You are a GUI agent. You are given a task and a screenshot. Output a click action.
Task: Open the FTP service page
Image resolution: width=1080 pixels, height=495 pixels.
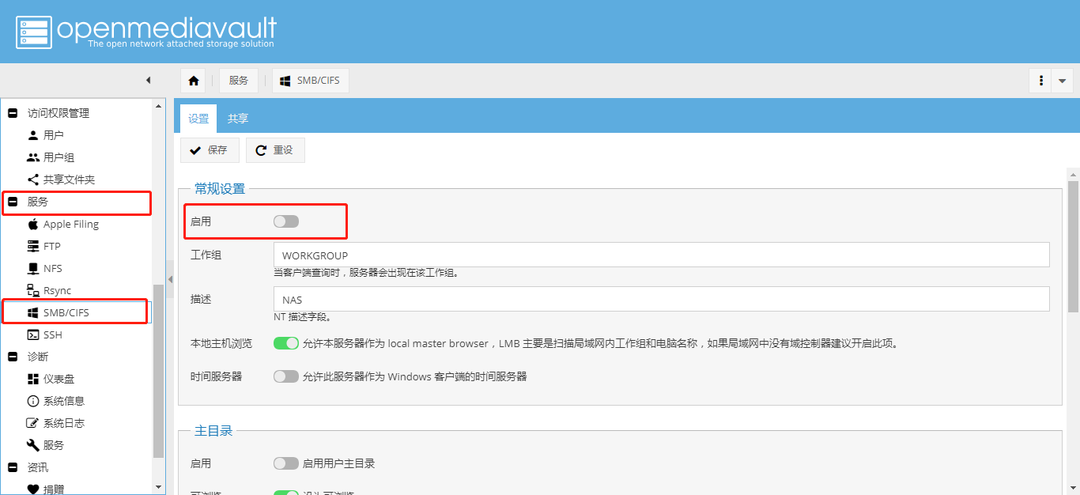coord(52,246)
